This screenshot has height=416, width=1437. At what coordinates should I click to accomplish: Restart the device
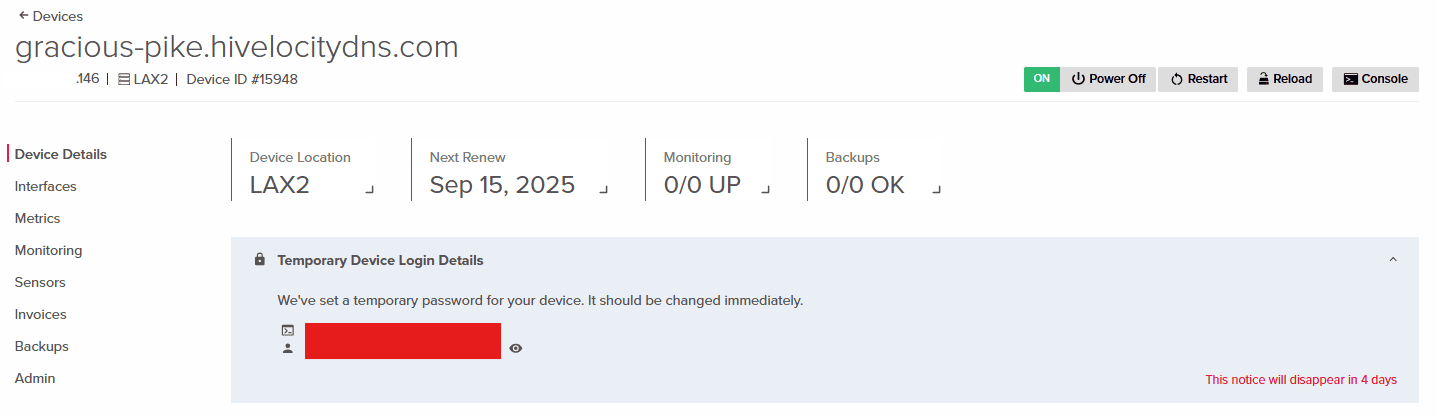point(1198,79)
